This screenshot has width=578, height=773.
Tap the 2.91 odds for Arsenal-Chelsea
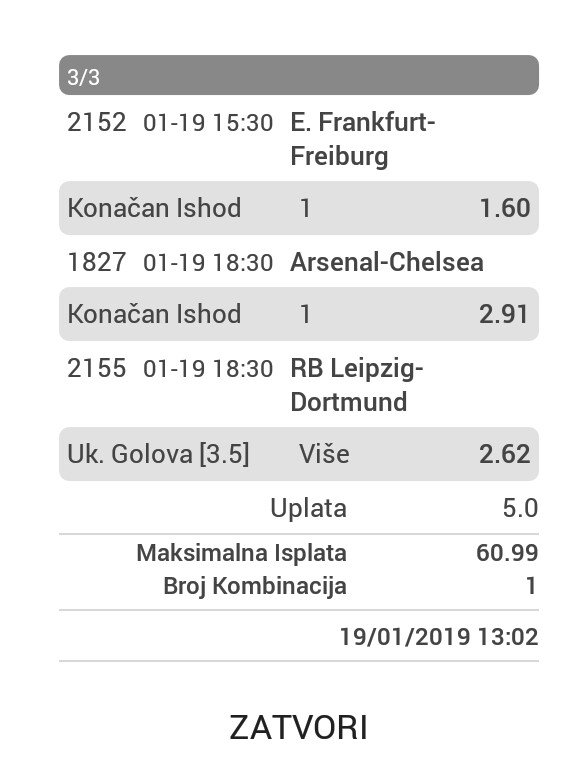tap(504, 314)
